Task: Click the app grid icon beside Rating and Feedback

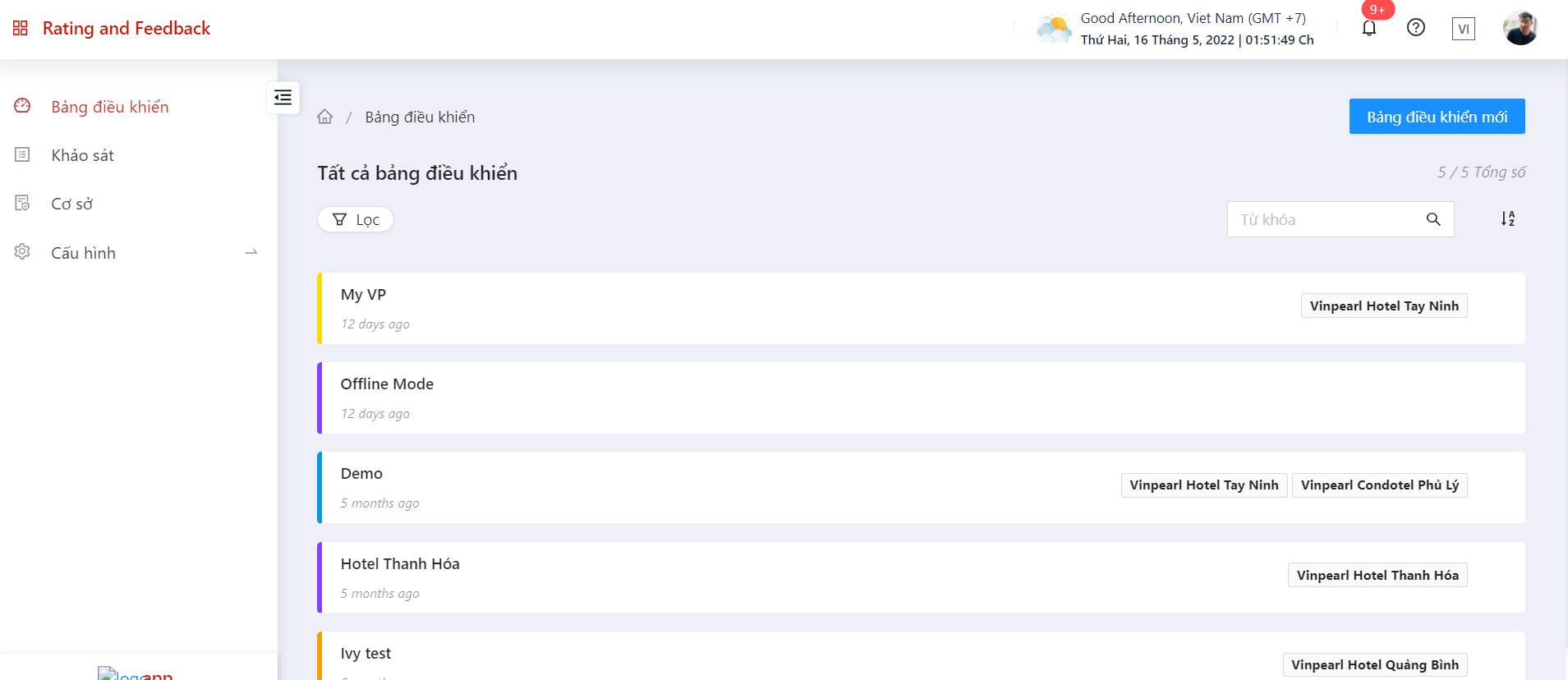Action: point(21,29)
